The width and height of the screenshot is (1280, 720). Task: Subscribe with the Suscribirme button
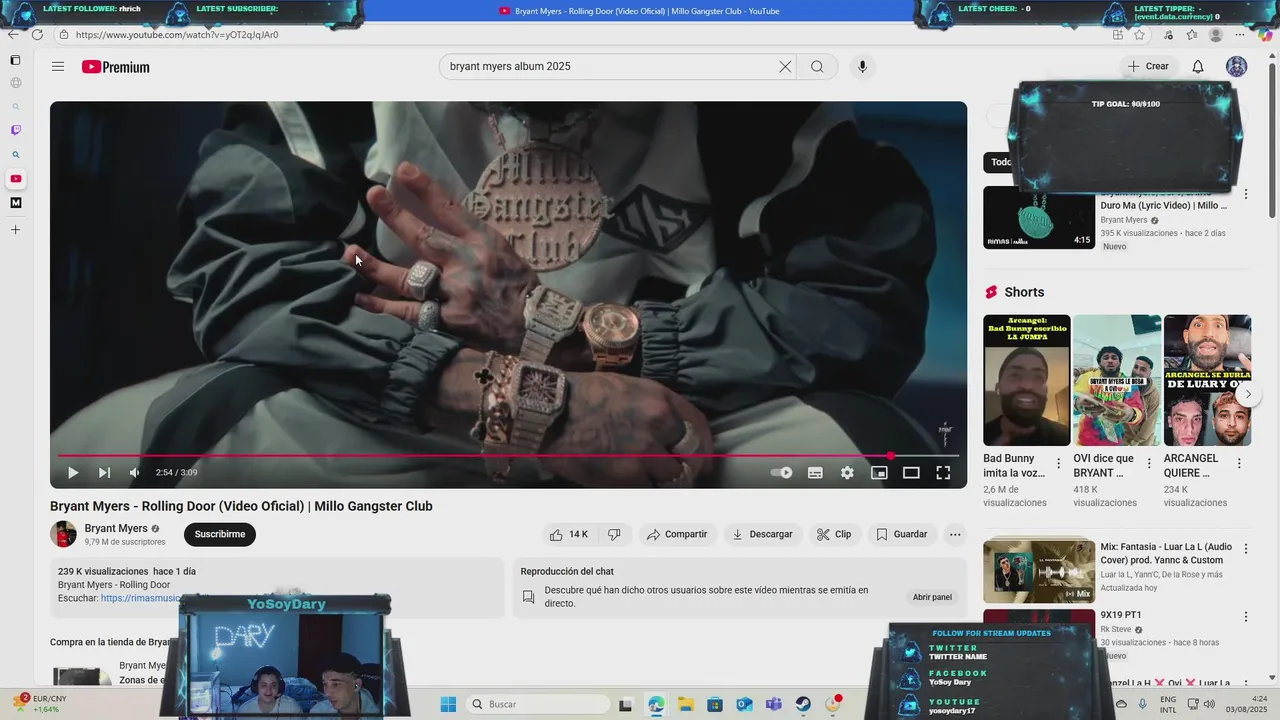click(220, 535)
